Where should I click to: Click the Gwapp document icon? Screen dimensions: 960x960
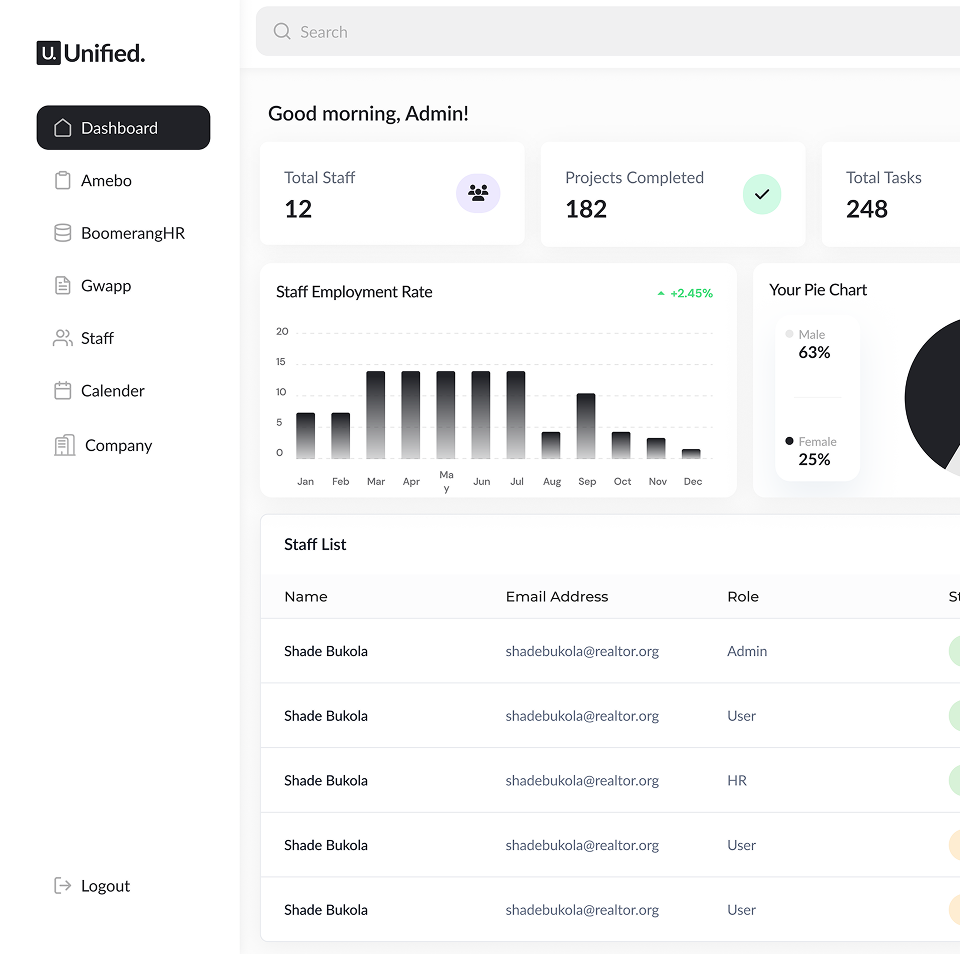point(62,285)
